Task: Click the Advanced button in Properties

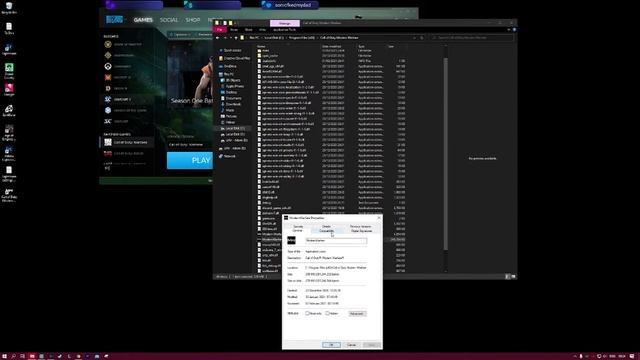Action: pyautogui.click(x=357, y=313)
